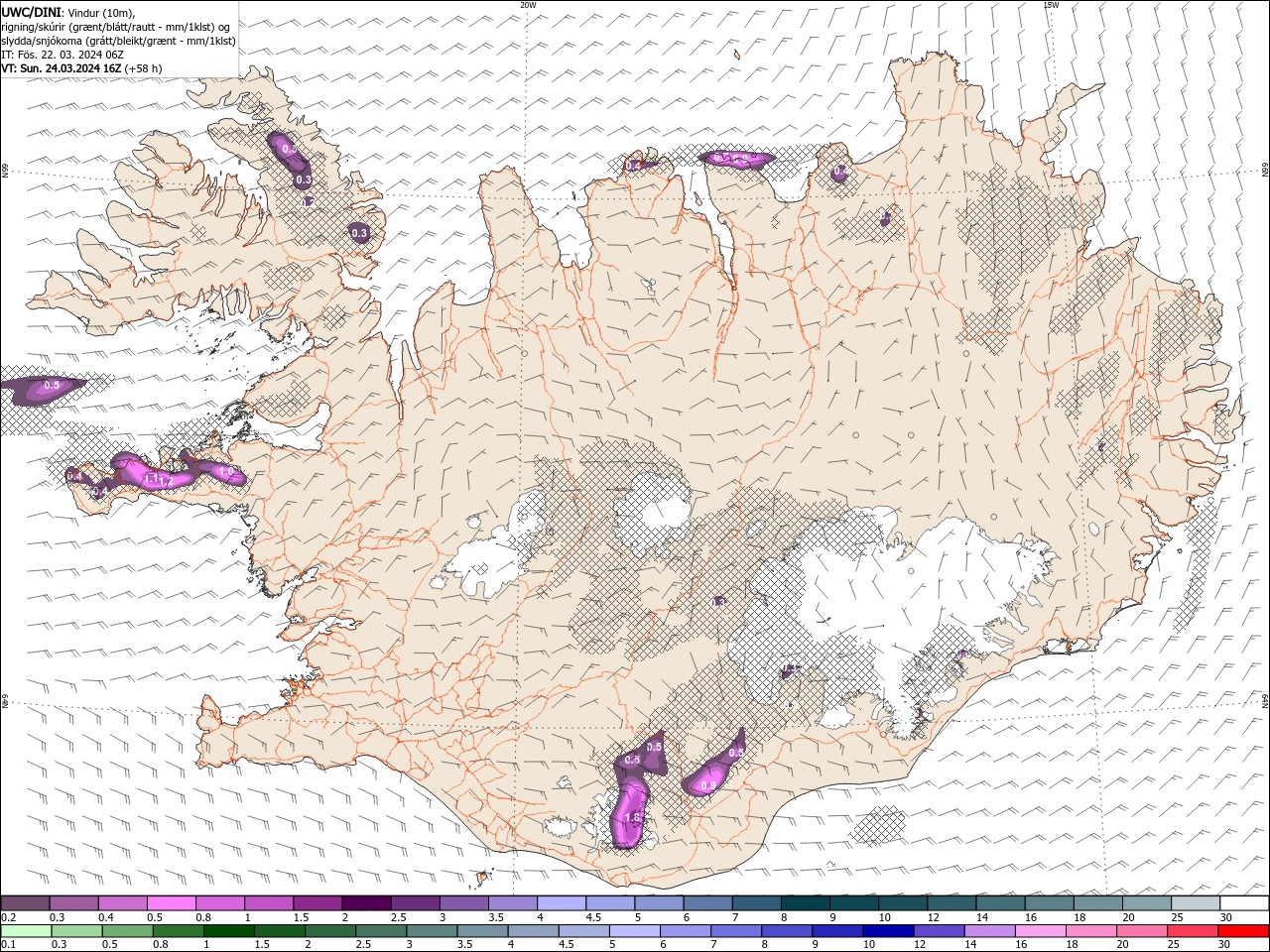Select the 64N latitude label on the right edge
This screenshot has width=1270, height=952.
(1264, 700)
